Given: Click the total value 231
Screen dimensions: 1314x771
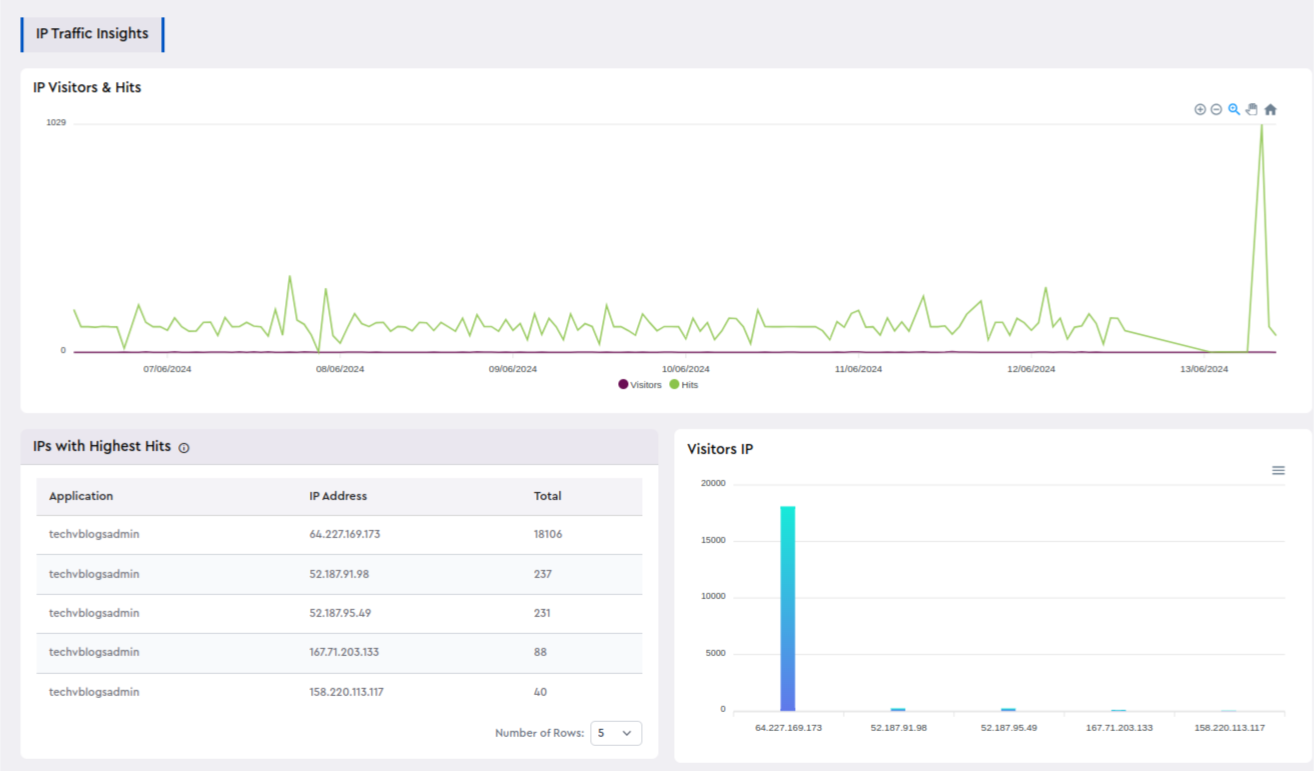Looking at the screenshot, I should pyautogui.click(x=542, y=613).
